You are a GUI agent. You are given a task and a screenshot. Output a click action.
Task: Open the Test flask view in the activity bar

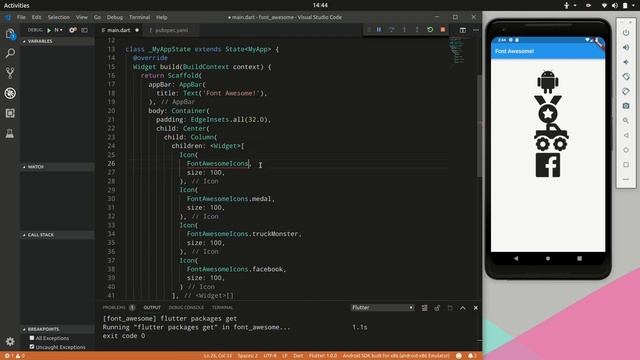pyautogui.click(x=10, y=133)
